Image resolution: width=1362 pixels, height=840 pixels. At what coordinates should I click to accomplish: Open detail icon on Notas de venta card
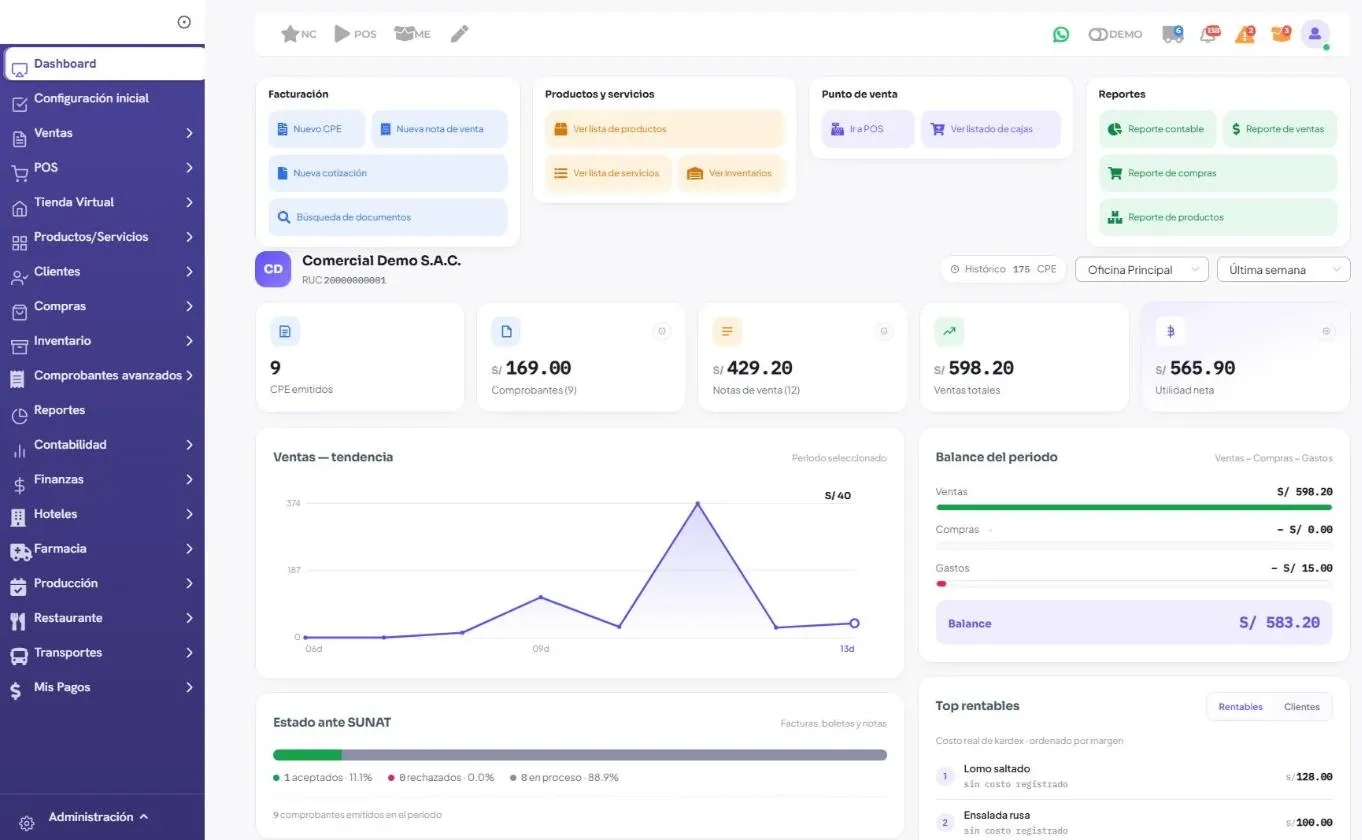click(883, 331)
